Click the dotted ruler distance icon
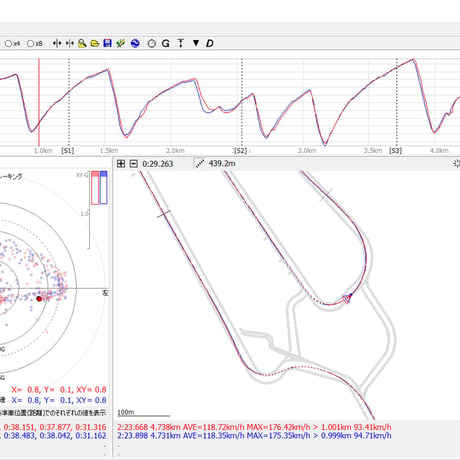 coord(200,164)
